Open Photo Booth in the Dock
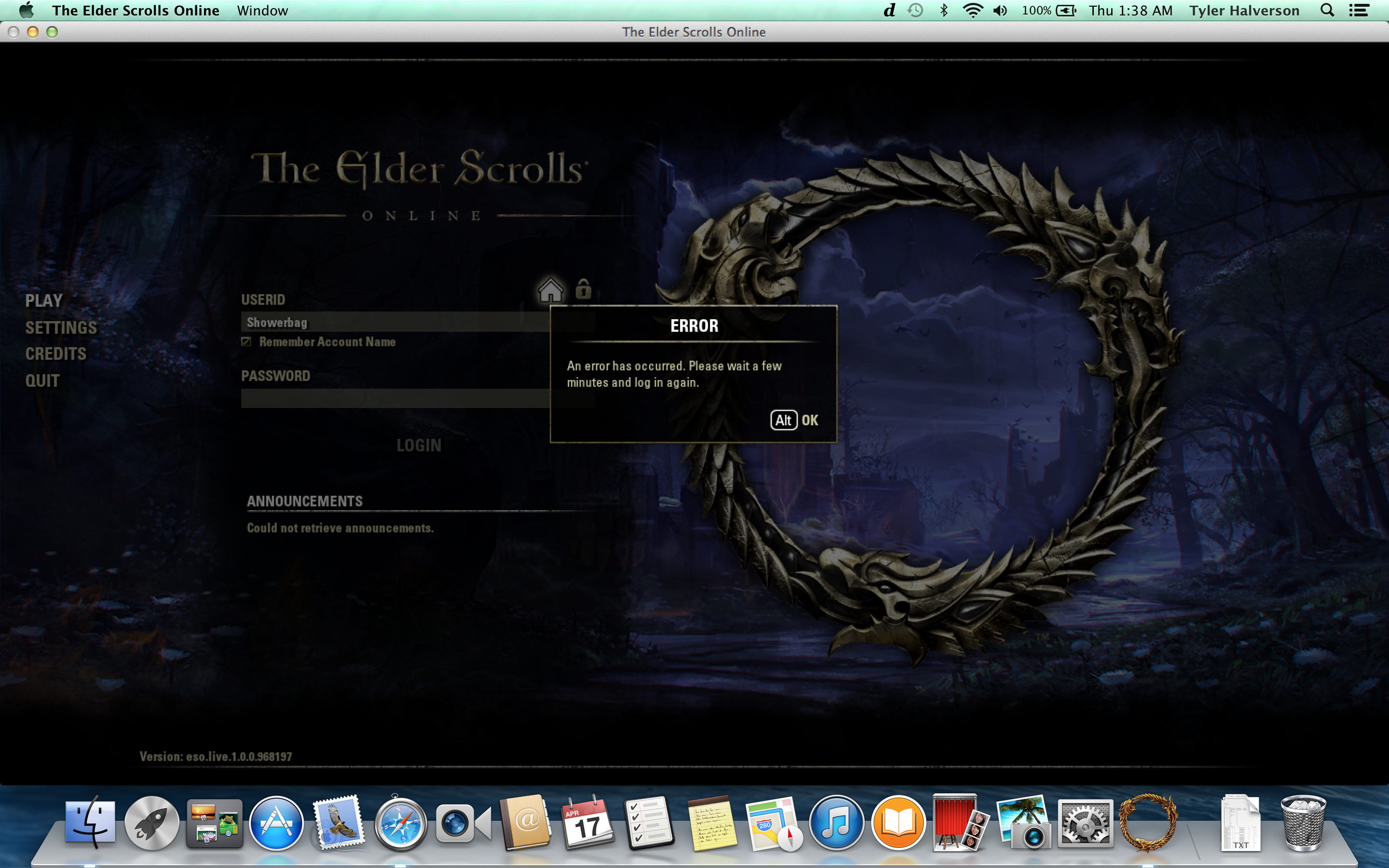This screenshot has width=1389, height=868. pyautogui.click(x=960, y=823)
